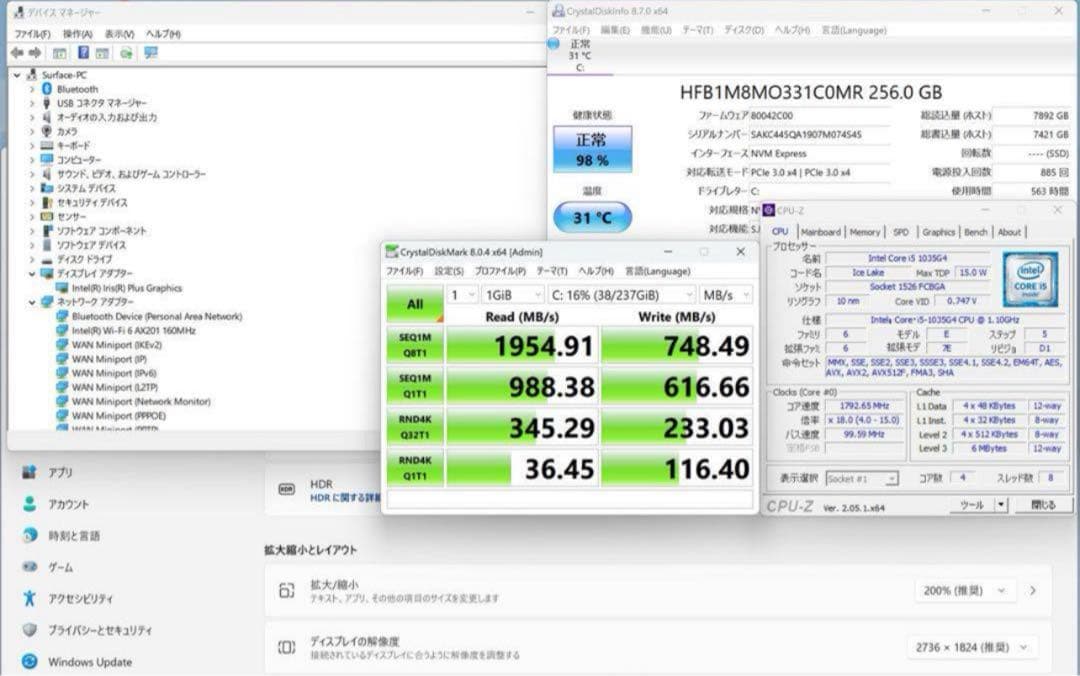
Task: Open the profile menu in CrystalDiskMark
Action: click(x=500, y=271)
